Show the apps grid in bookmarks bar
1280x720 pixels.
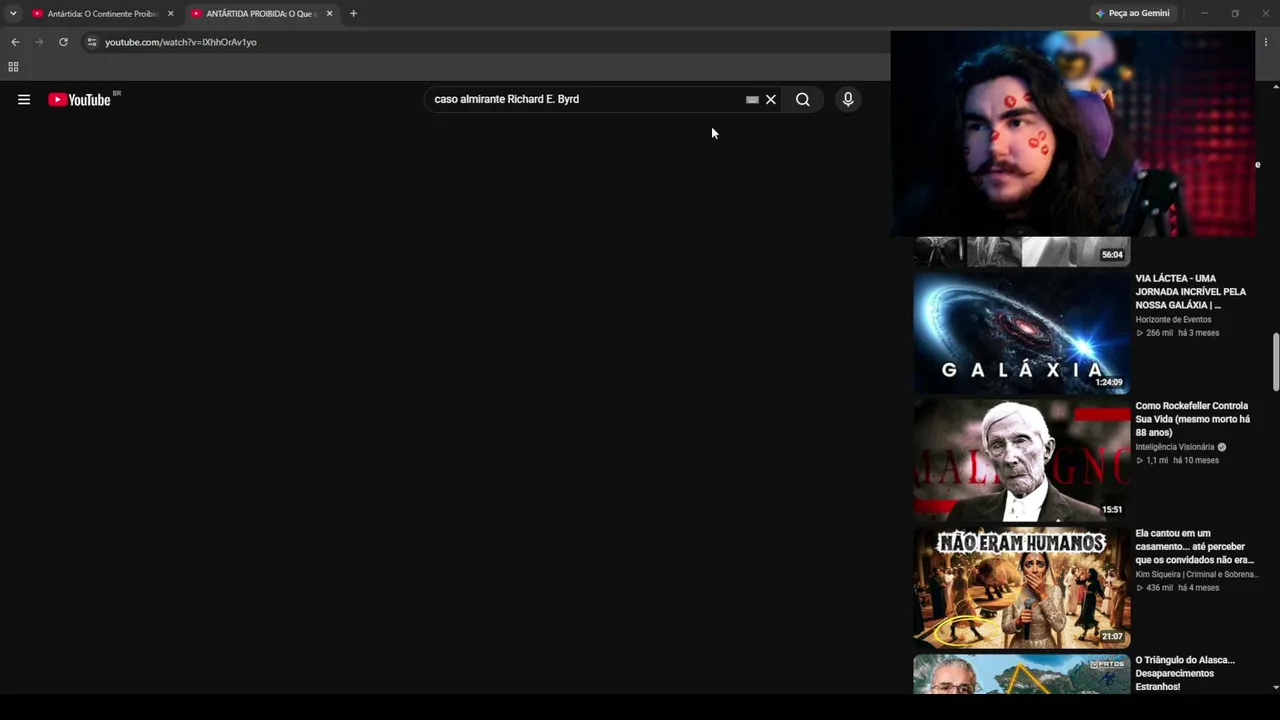click(x=13, y=67)
